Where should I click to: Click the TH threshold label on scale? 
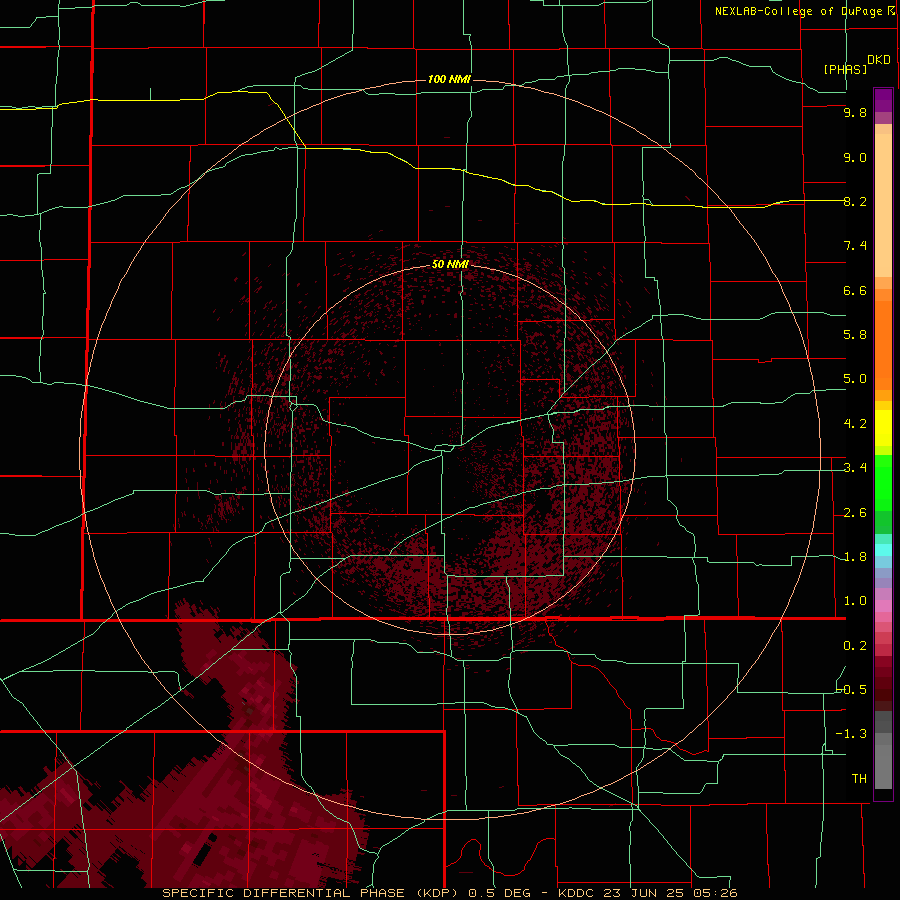tap(859, 778)
